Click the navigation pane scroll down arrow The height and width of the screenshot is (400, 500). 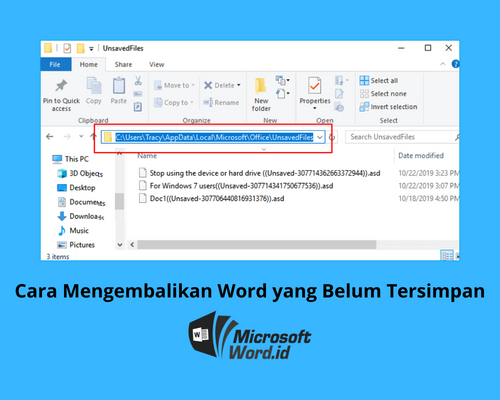click(120, 245)
